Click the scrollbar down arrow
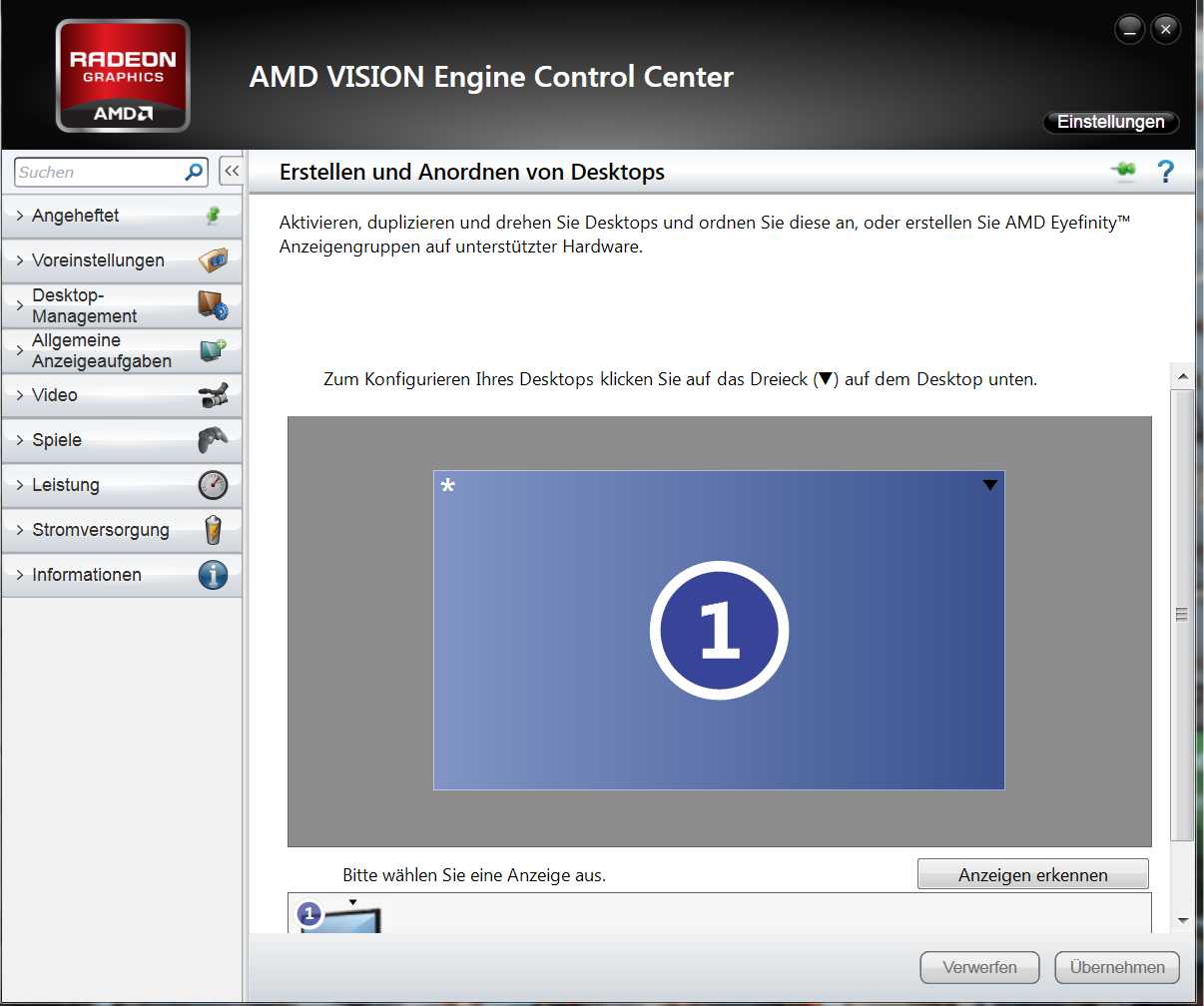1204x1006 pixels. (1182, 920)
